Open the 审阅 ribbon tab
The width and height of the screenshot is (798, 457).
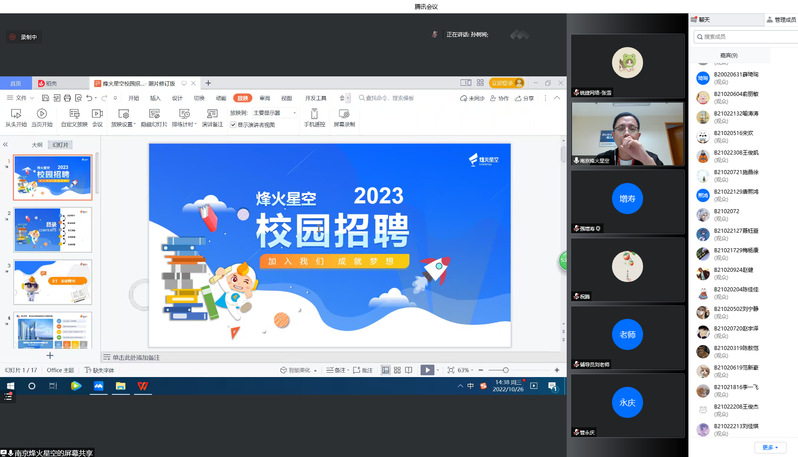click(264, 98)
